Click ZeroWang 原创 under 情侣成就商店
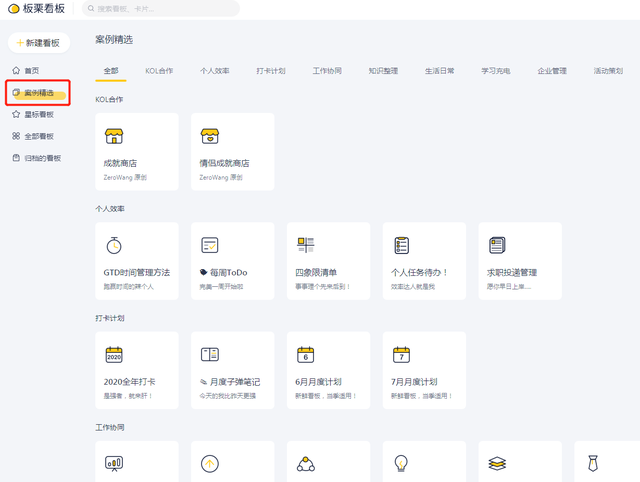This screenshot has height=482, width=640. coord(221,178)
